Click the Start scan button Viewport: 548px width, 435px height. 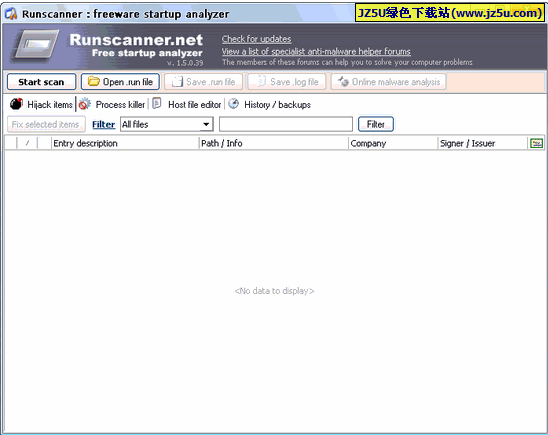pyautogui.click(x=41, y=82)
